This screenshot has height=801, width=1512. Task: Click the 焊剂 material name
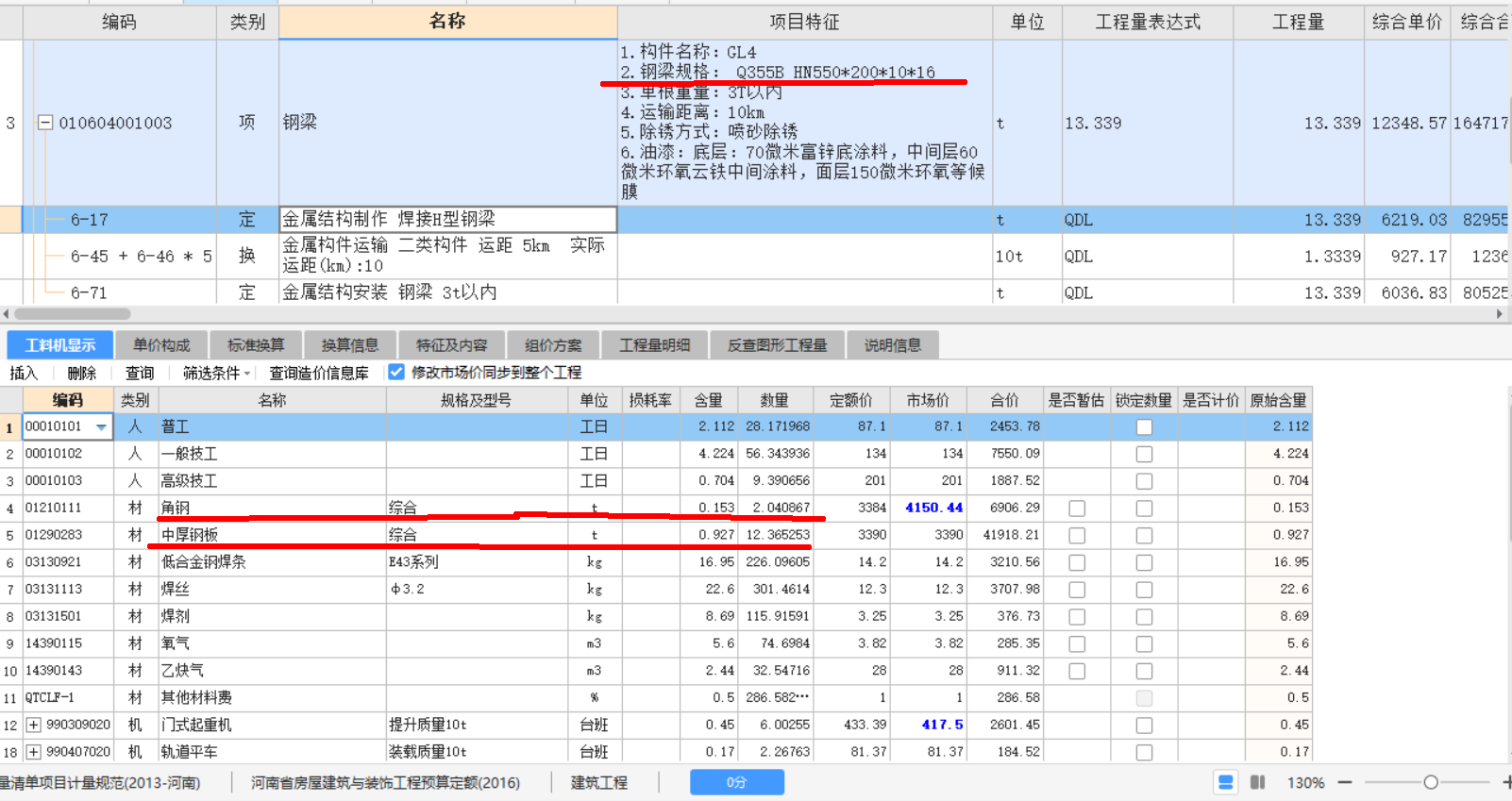[175, 616]
